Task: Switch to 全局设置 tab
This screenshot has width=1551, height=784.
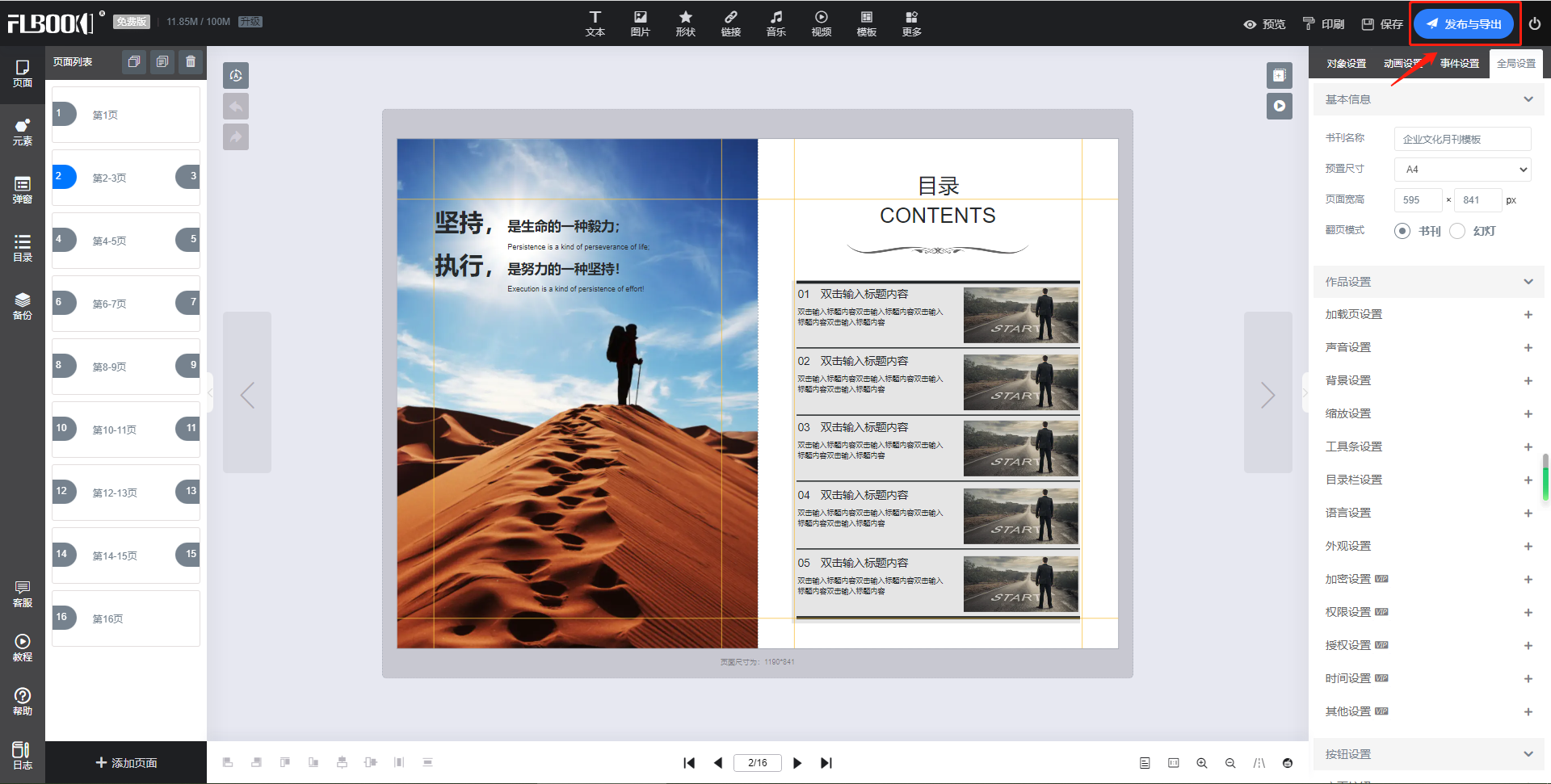Action: click(1516, 64)
